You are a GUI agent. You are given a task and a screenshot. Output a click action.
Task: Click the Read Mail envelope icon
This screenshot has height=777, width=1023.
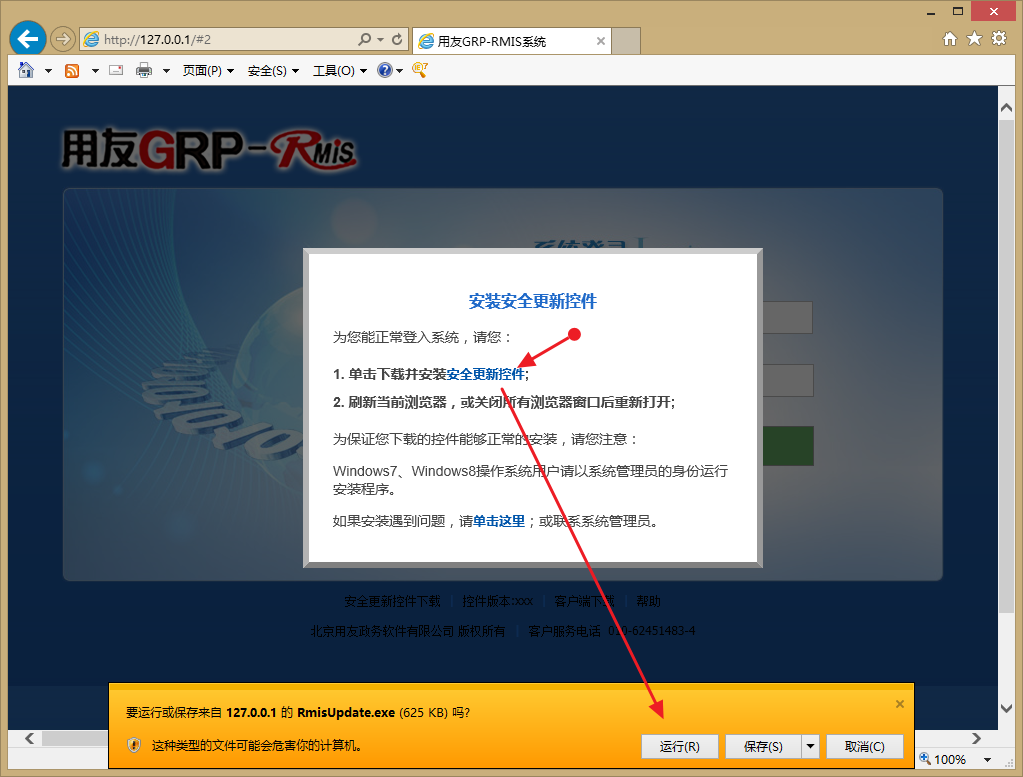116,70
